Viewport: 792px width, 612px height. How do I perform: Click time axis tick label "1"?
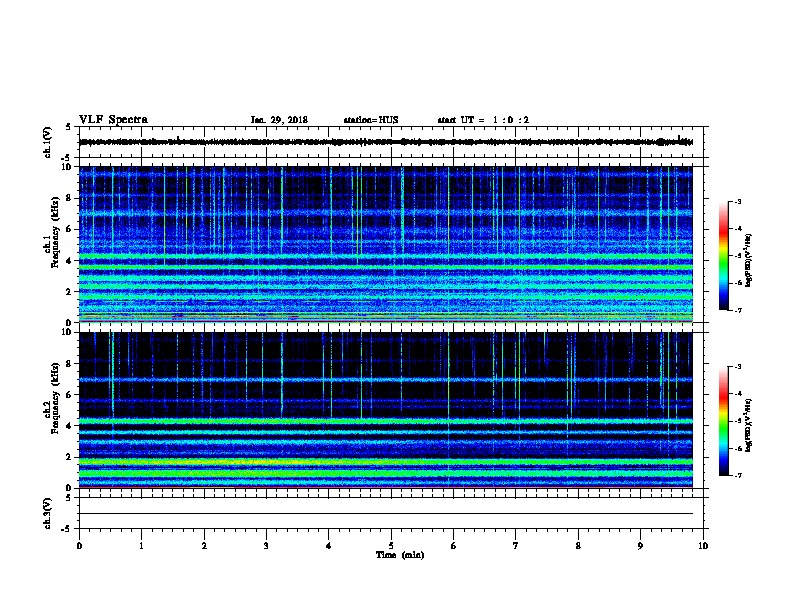tap(141, 546)
